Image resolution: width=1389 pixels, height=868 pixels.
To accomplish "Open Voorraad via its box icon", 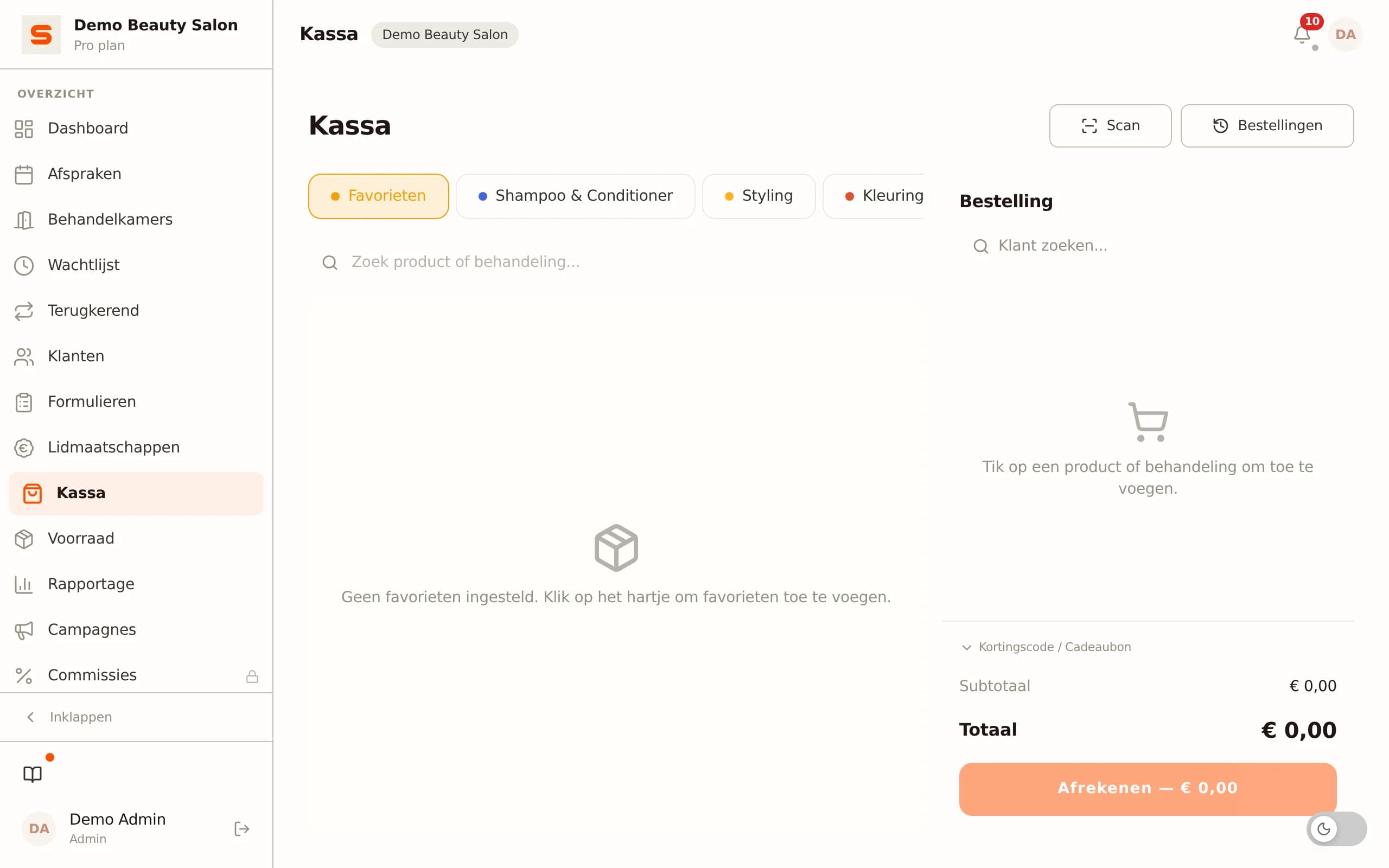I will [x=23, y=539].
